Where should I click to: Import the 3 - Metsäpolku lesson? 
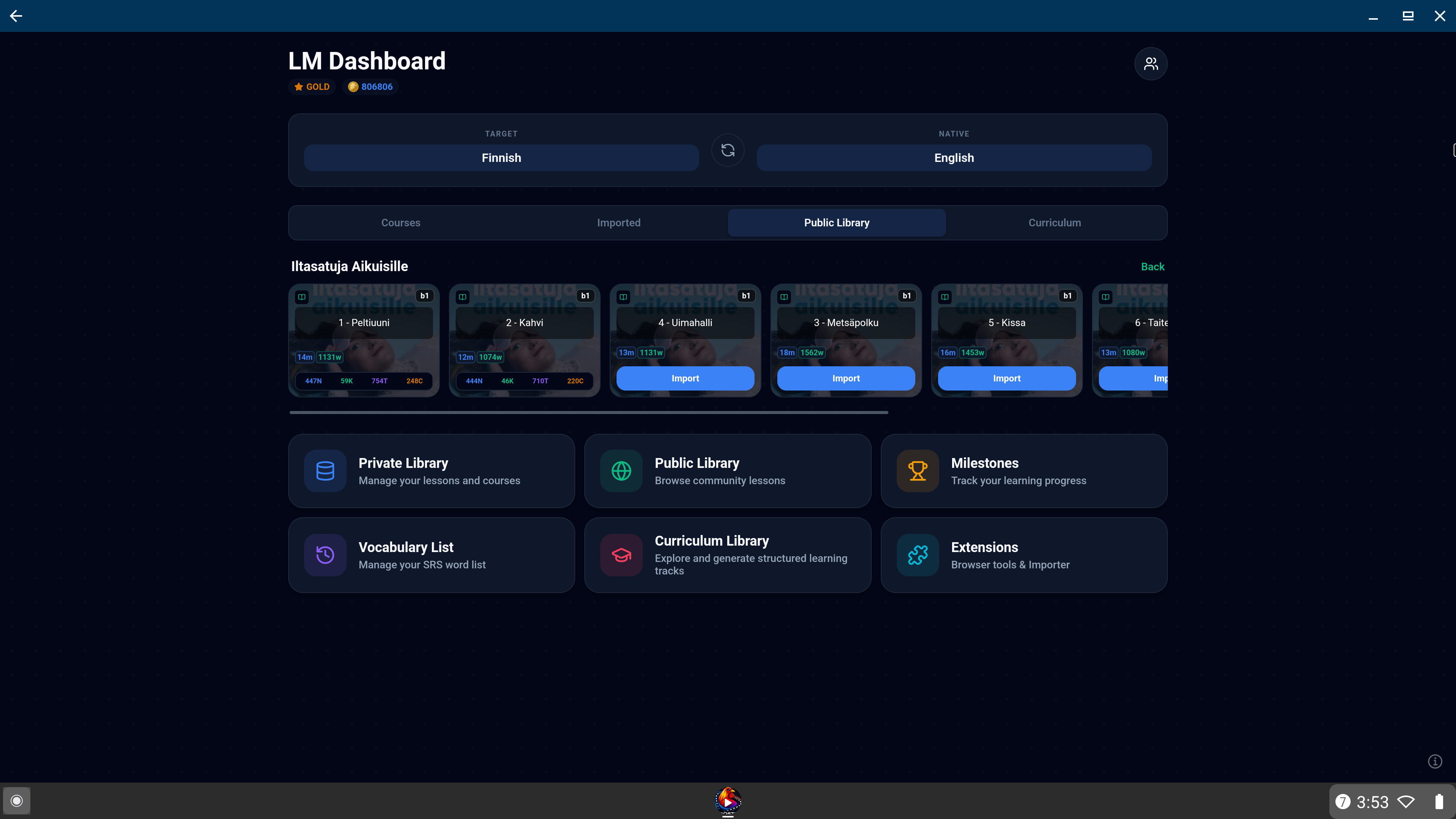(x=846, y=378)
